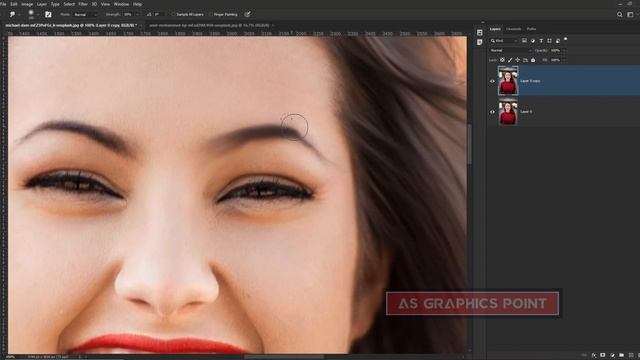Lock artboard nesting icon

click(525, 60)
